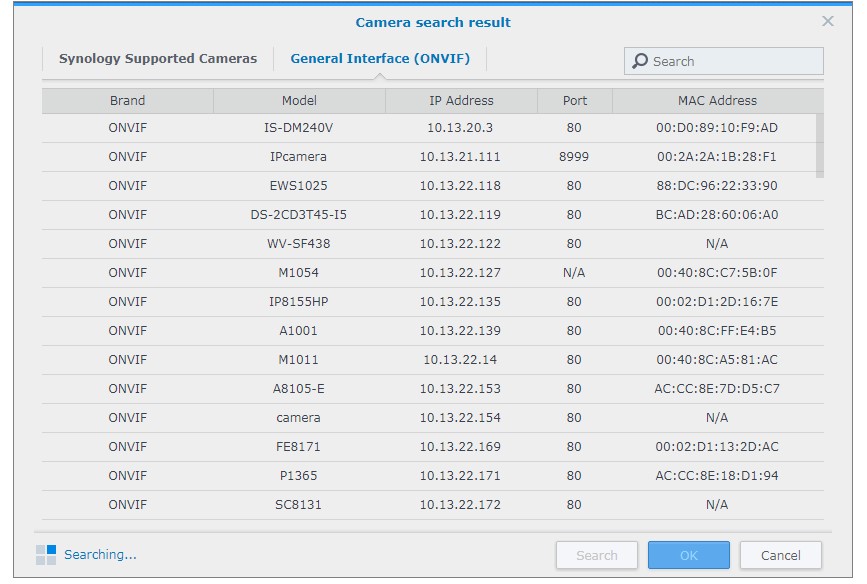Sort by the IP Address column header
The image size is (867, 584).
coord(460,100)
